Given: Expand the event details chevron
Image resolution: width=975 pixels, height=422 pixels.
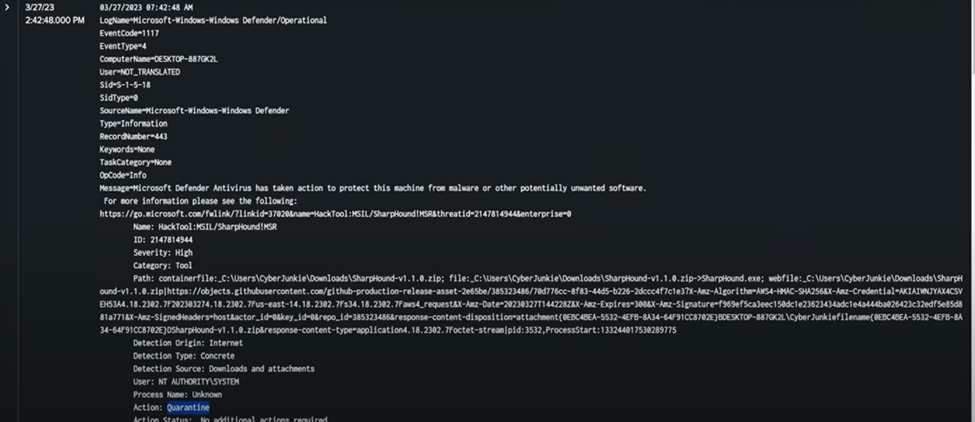Looking at the screenshot, I should 9,7.
